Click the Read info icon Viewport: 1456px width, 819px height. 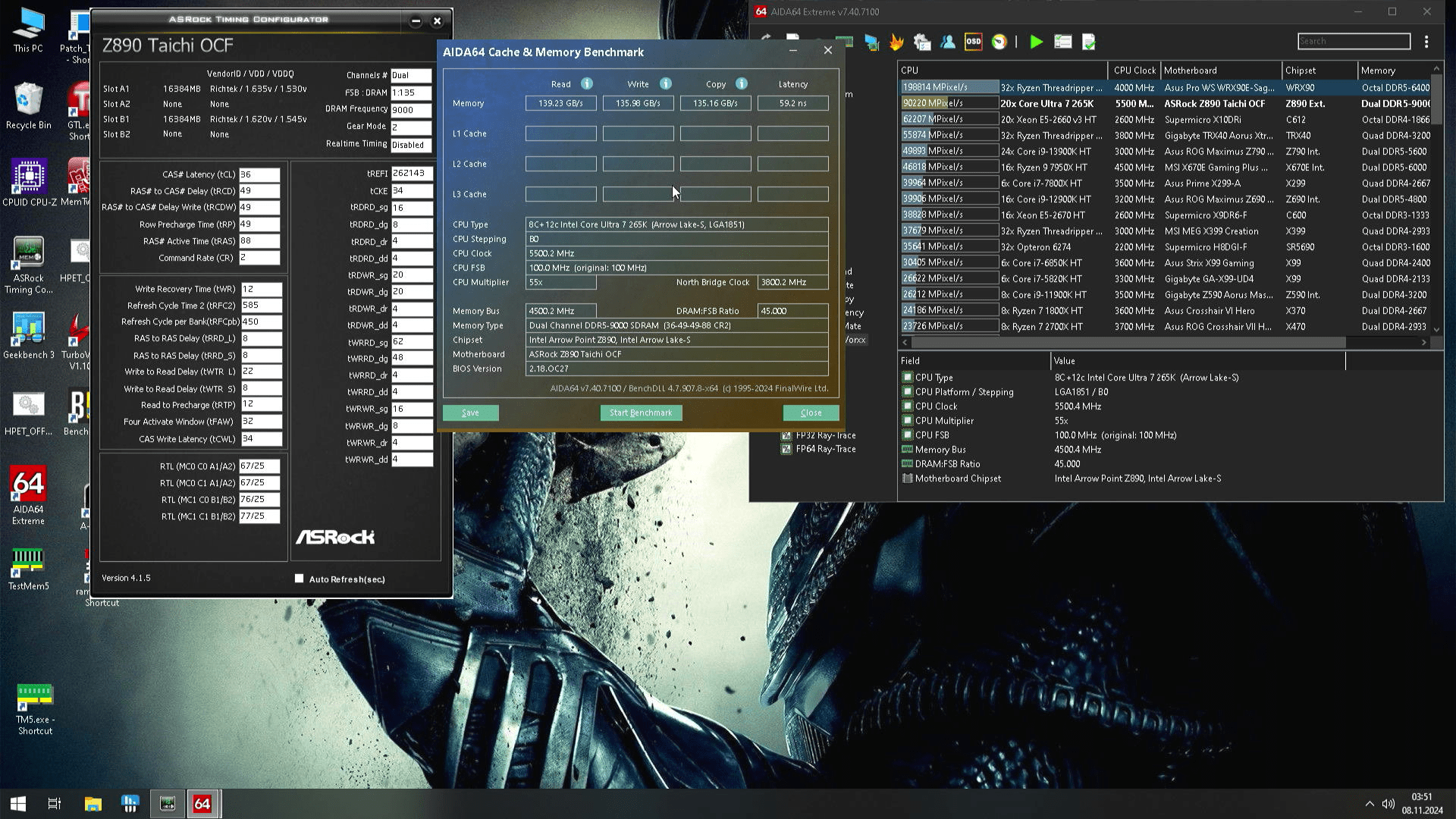coord(586,84)
